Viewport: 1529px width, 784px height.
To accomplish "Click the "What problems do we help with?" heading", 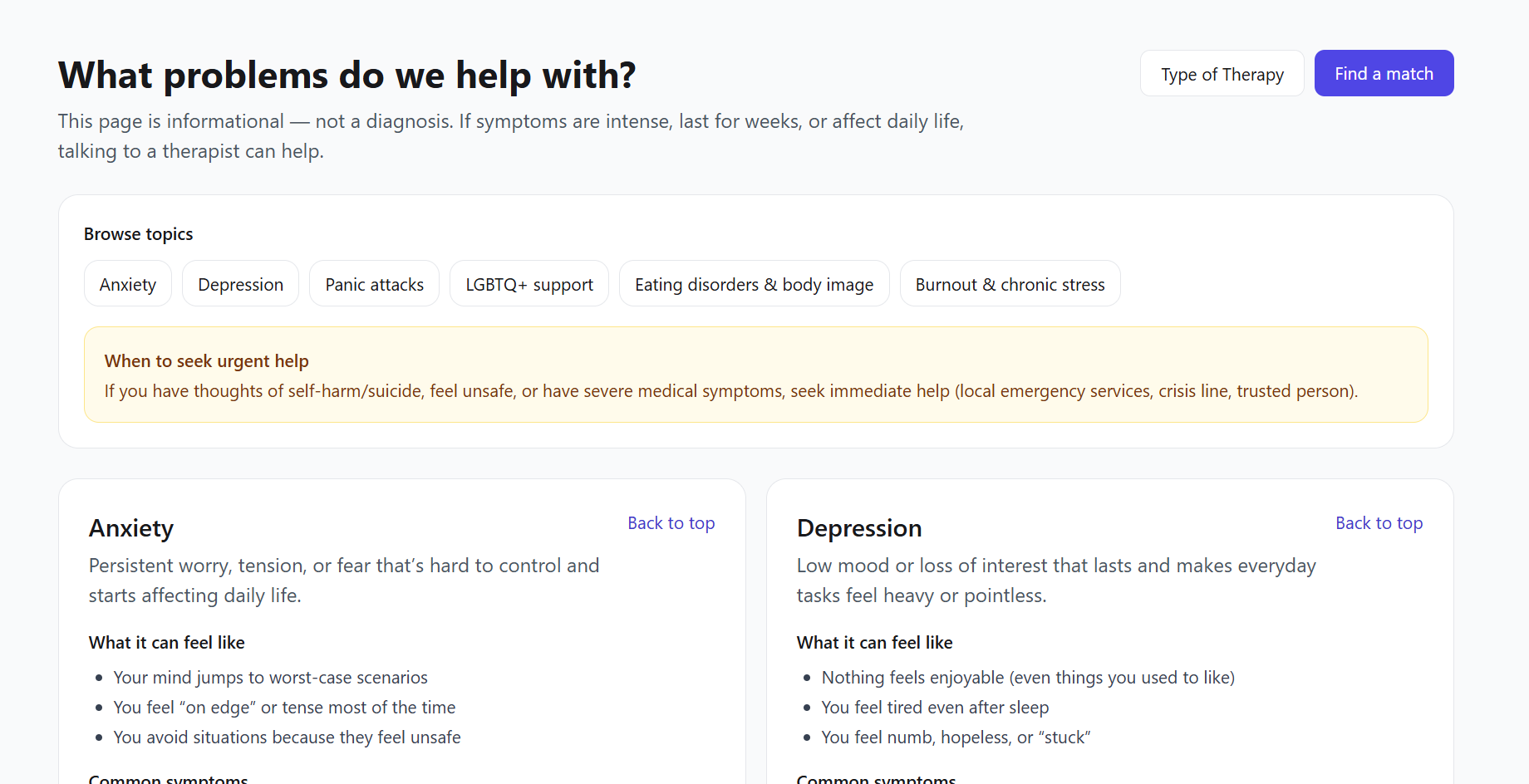I will tap(347, 75).
